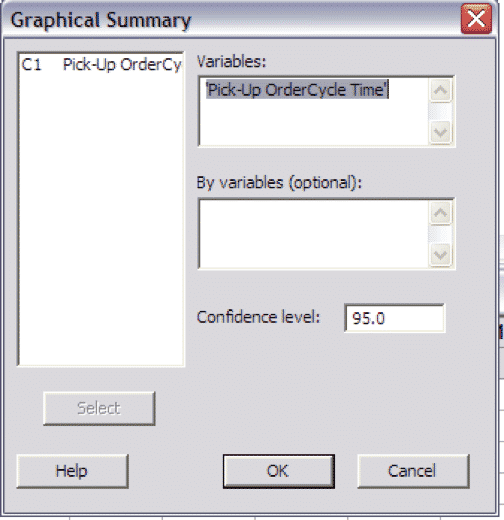
Task: Click the By variables scroll down arrow
Action: coord(441,255)
